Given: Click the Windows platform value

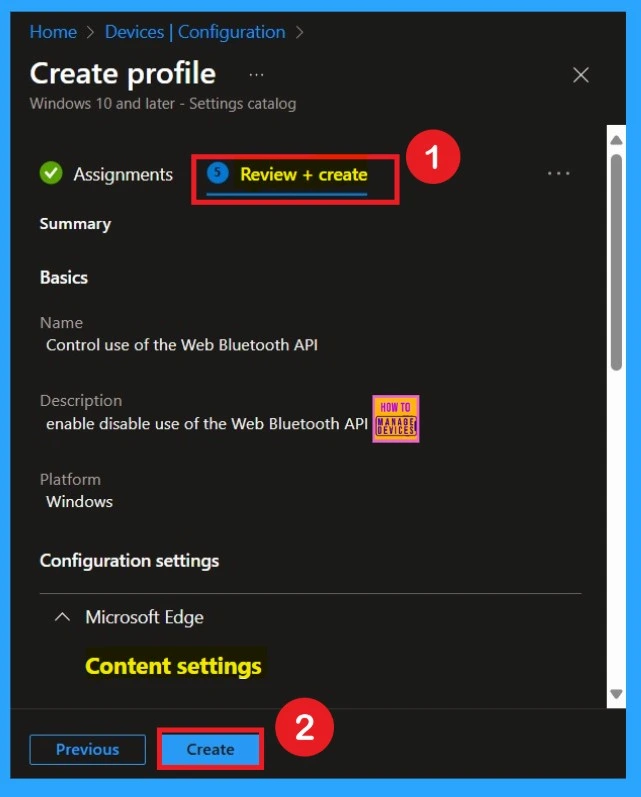Looking at the screenshot, I should pyautogui.click(x=79, y=502).
